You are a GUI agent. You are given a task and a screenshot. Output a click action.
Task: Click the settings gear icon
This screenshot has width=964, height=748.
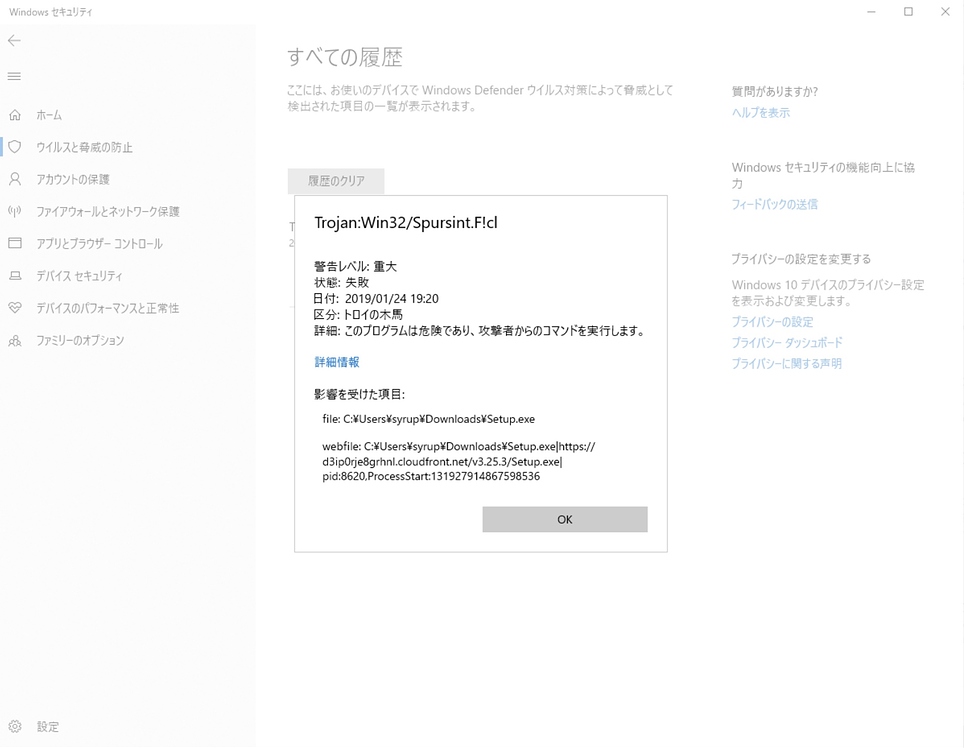tap(15, 726)
